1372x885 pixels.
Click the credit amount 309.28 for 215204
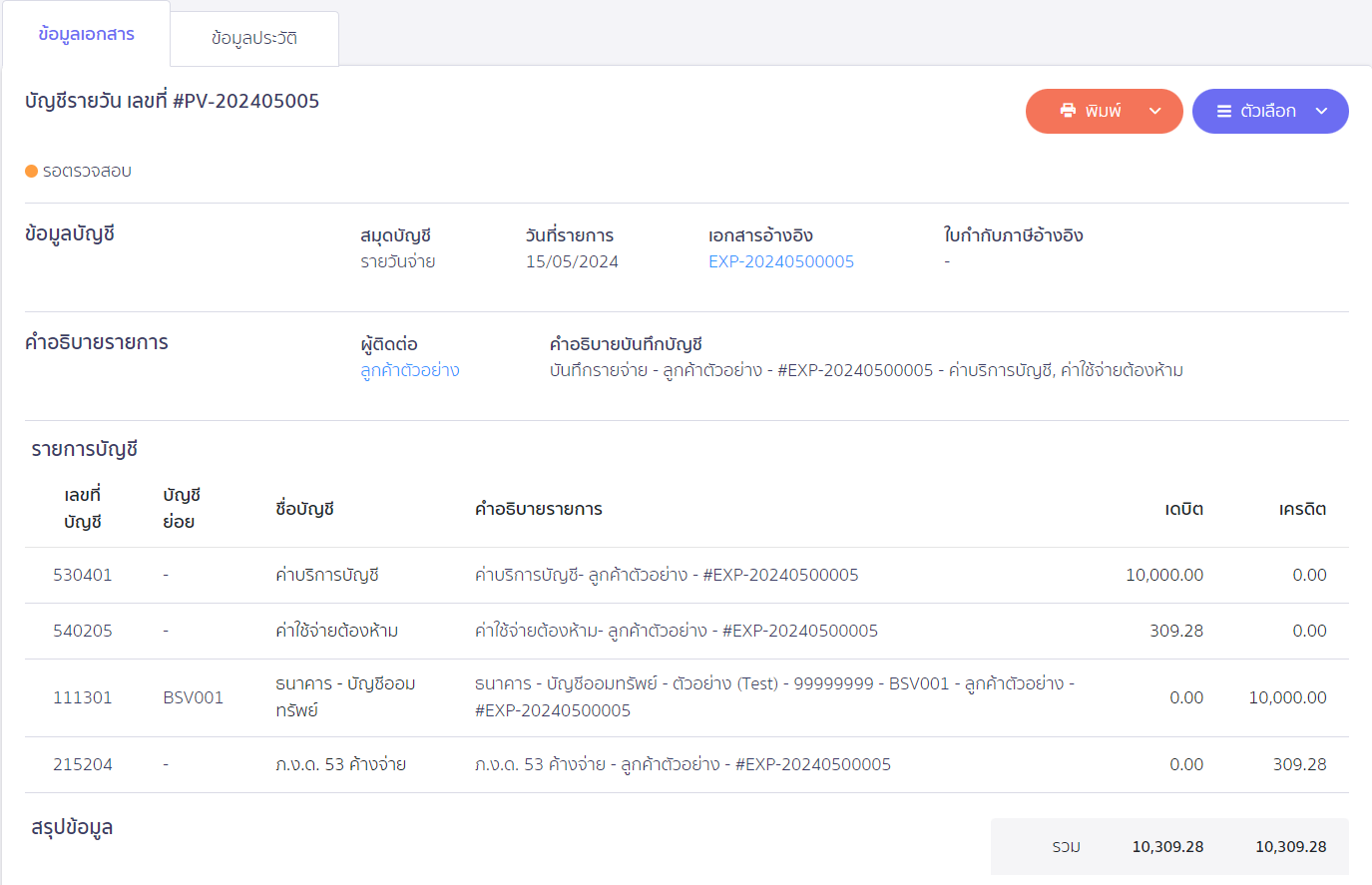1299,764
